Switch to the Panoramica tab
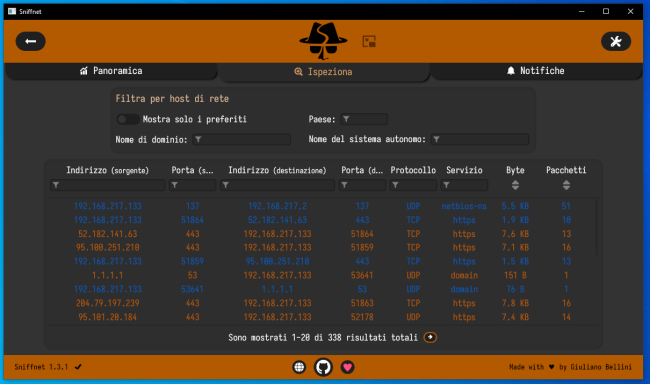The height and width of the screenshot is (384, 650). (x=111, y=71)
